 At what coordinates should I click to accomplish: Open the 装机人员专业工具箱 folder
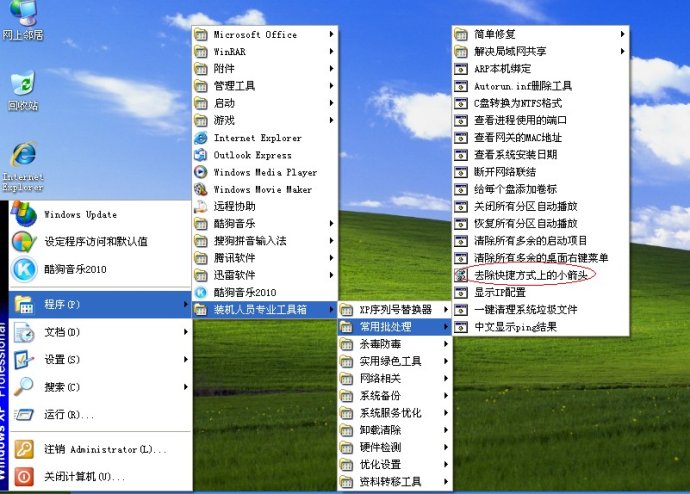coord(265,310)
